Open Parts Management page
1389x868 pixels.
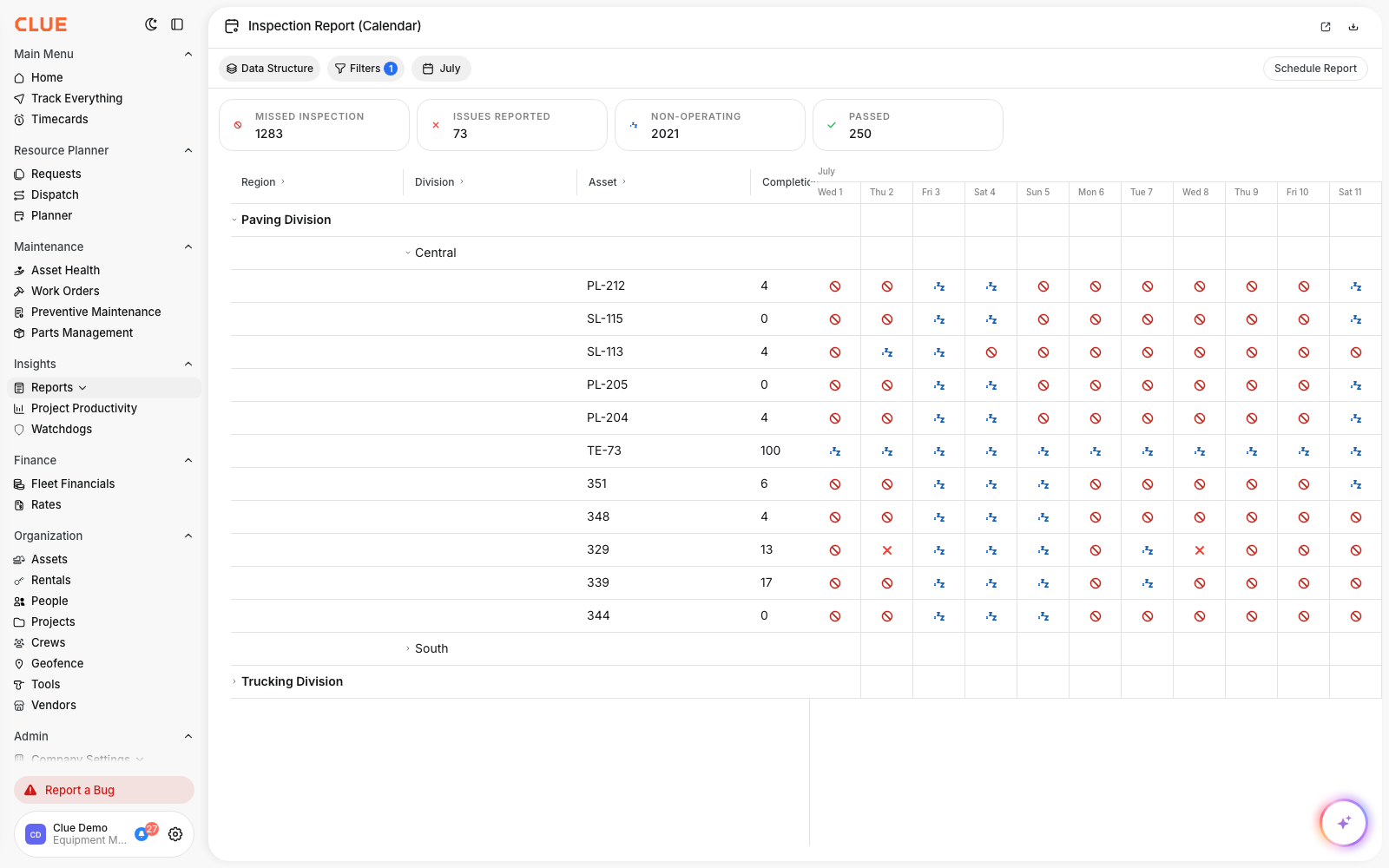[x=82, y=333]
